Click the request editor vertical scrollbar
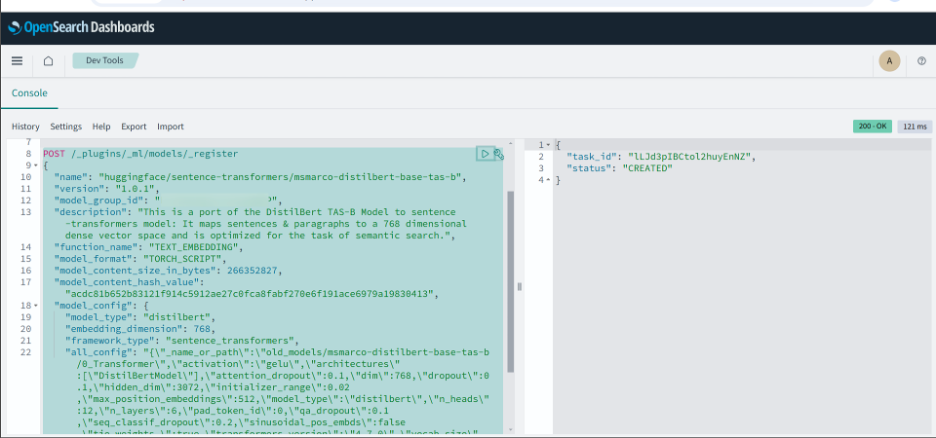Image resolution: width=936 pixels, height=438 pixels. pos(510,280)
